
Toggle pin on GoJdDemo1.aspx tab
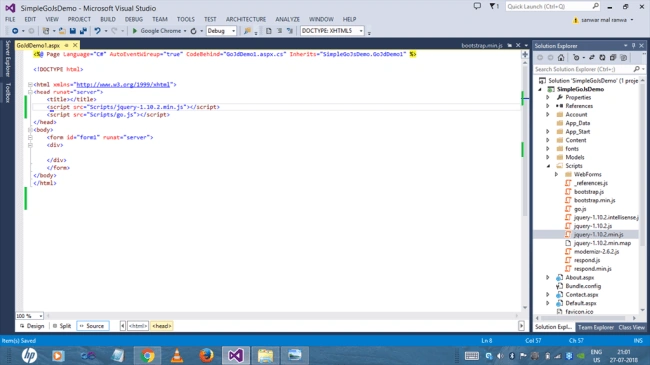tap(66, 45)
